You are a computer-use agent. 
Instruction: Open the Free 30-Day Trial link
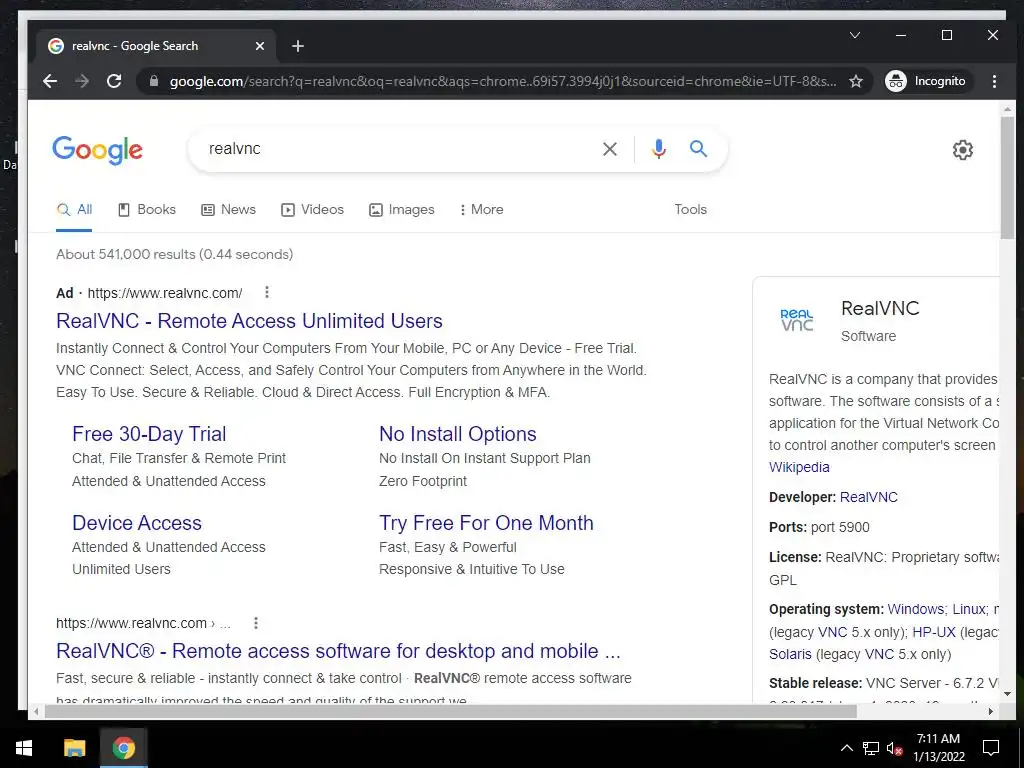pos(149,434)
